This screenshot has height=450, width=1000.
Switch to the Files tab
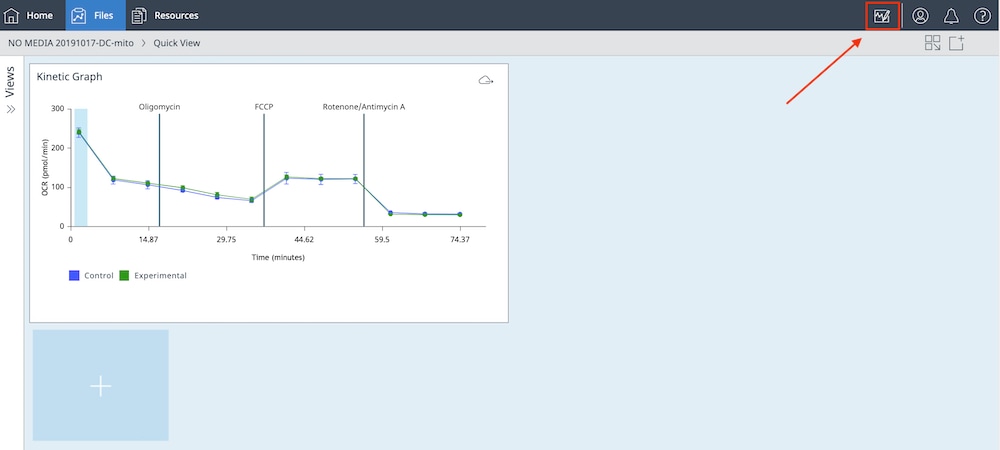tap(95, 15)
